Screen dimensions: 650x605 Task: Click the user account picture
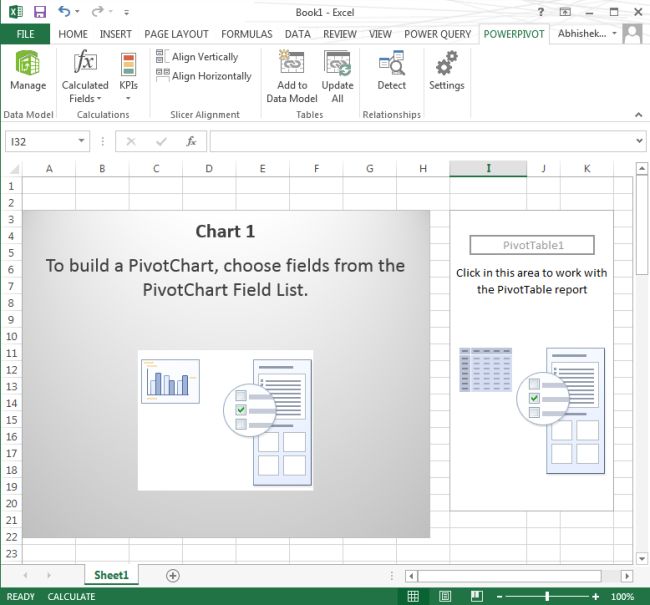tap(633, 34)
